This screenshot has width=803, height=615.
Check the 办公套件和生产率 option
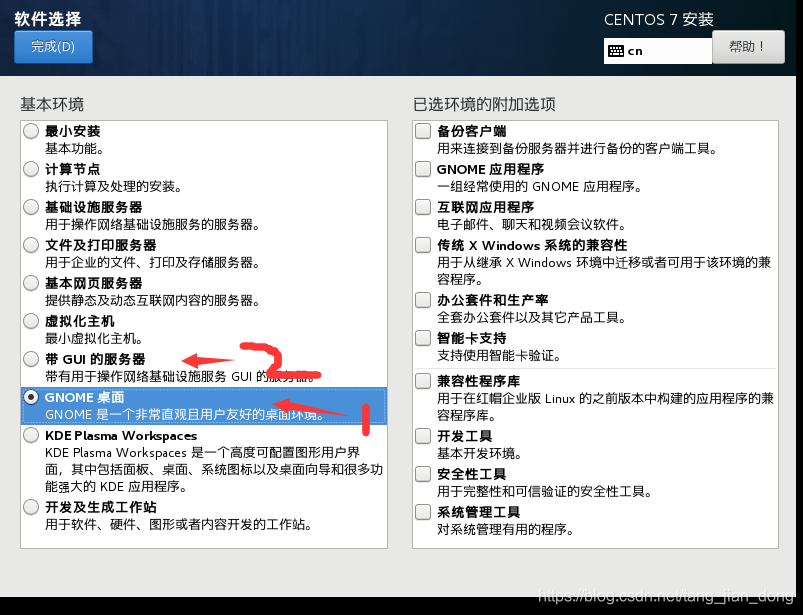click(x=423, y=300)
